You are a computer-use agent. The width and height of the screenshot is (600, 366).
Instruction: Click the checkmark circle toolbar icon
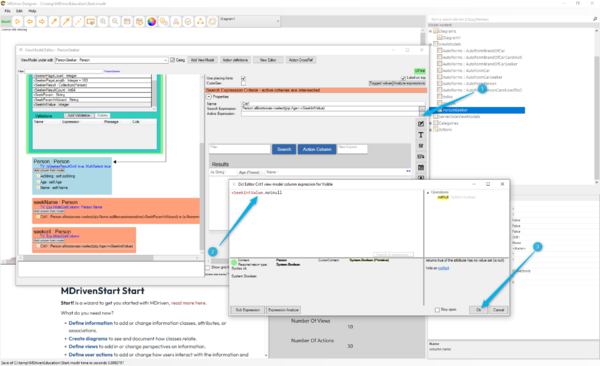tap(188, 22)
